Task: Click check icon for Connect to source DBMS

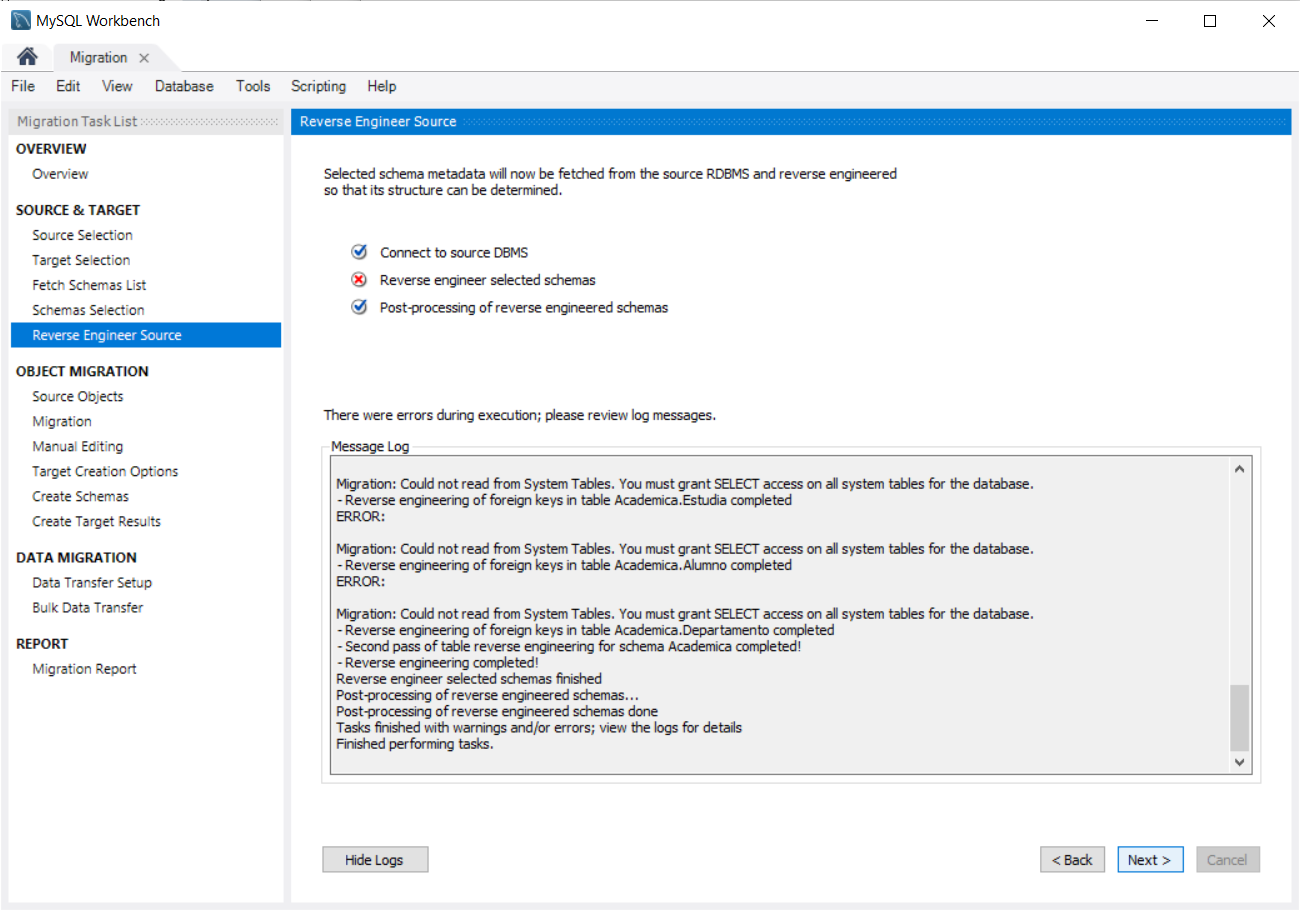Action: (360, 252)
